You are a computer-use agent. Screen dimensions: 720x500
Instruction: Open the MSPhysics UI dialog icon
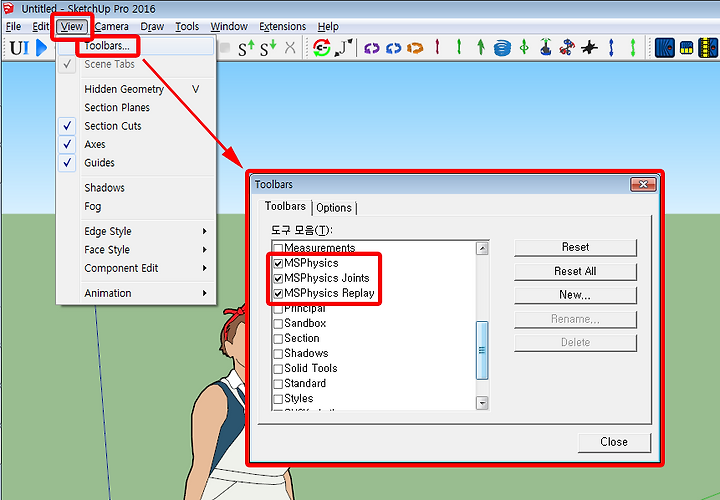19,48
